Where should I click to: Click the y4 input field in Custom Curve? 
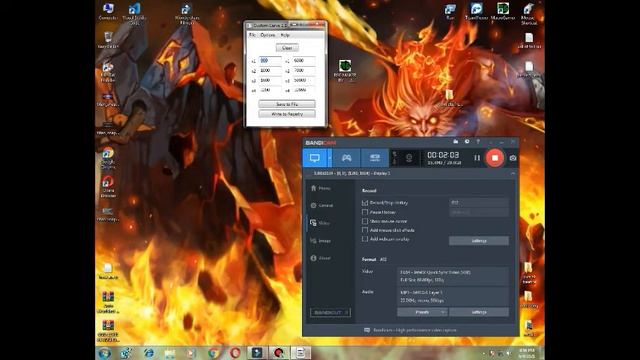pos(304,90)
